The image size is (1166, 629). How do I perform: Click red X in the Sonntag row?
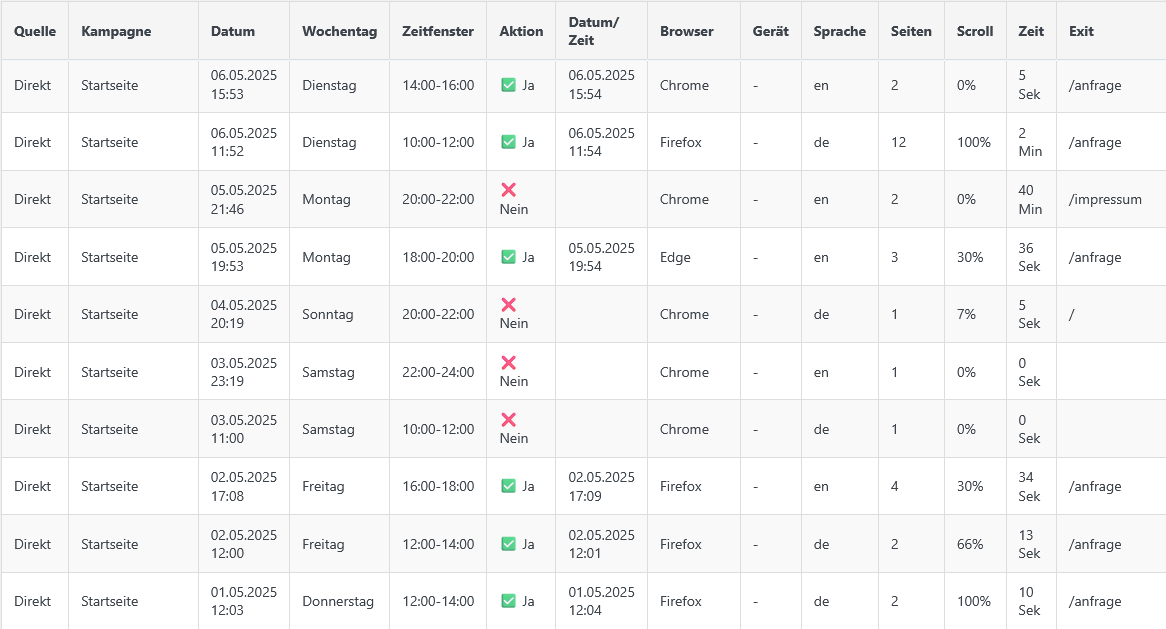508,304
